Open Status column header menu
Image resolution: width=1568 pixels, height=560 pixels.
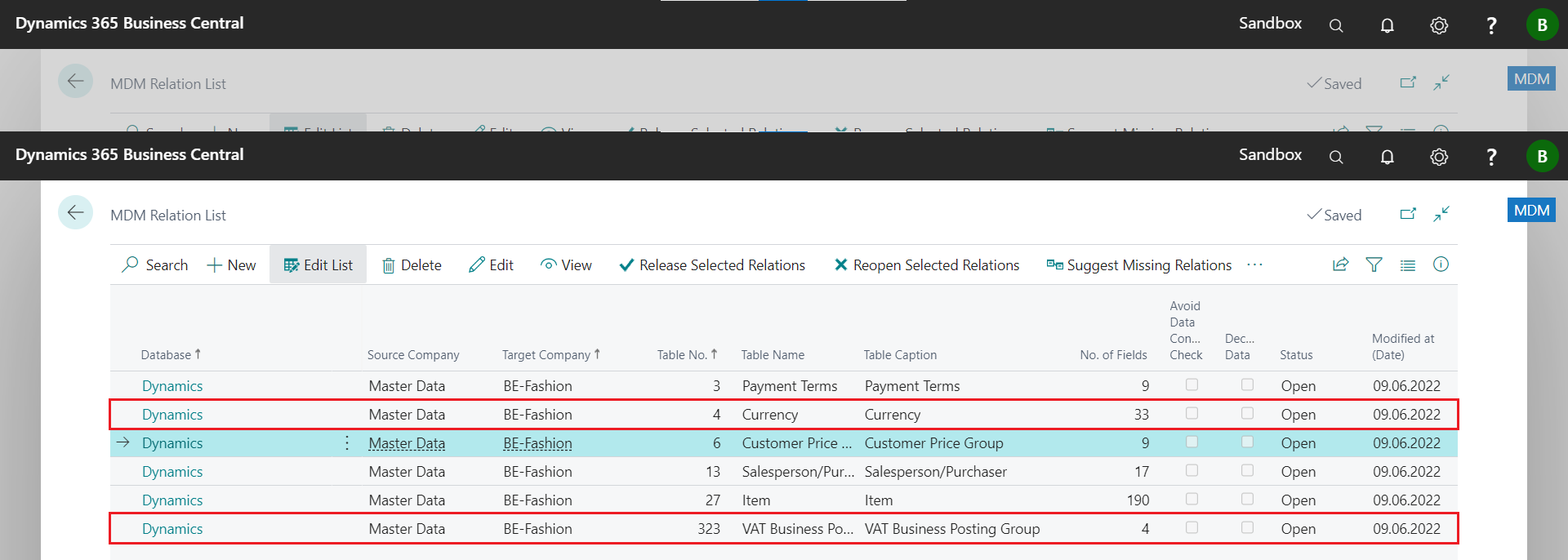(x=1296, y=354)
